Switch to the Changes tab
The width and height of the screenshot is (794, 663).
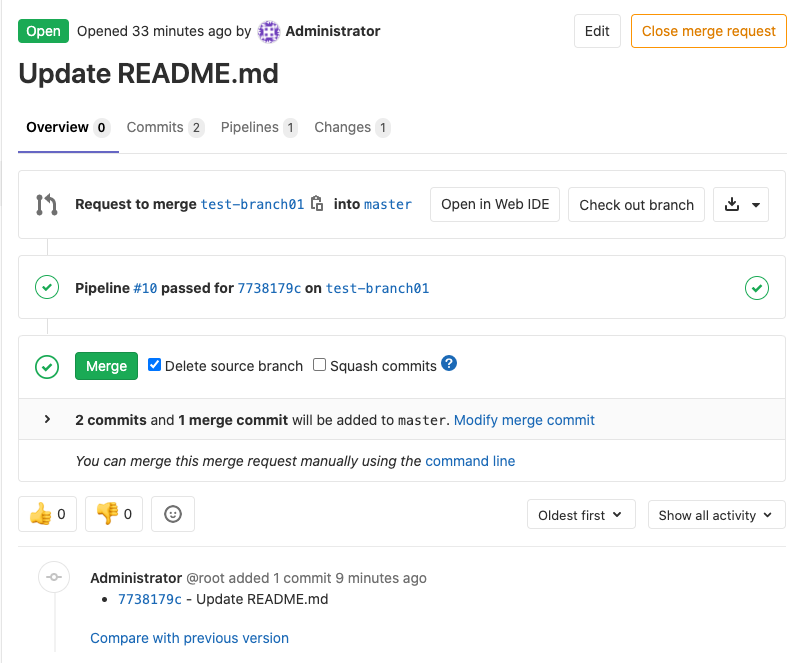351,127
